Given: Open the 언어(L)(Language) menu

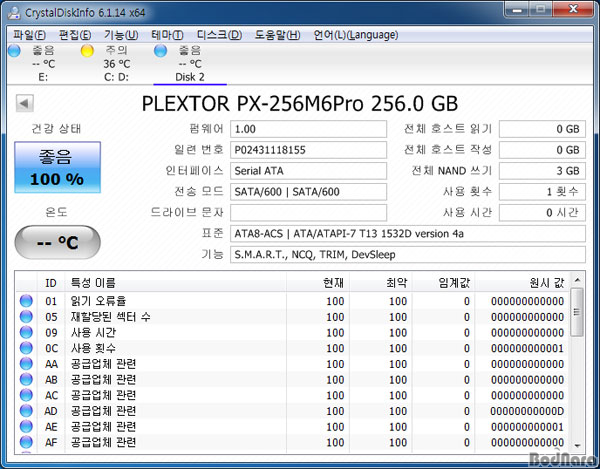Looking at the screenshot, I should click(x=356, y=35).
